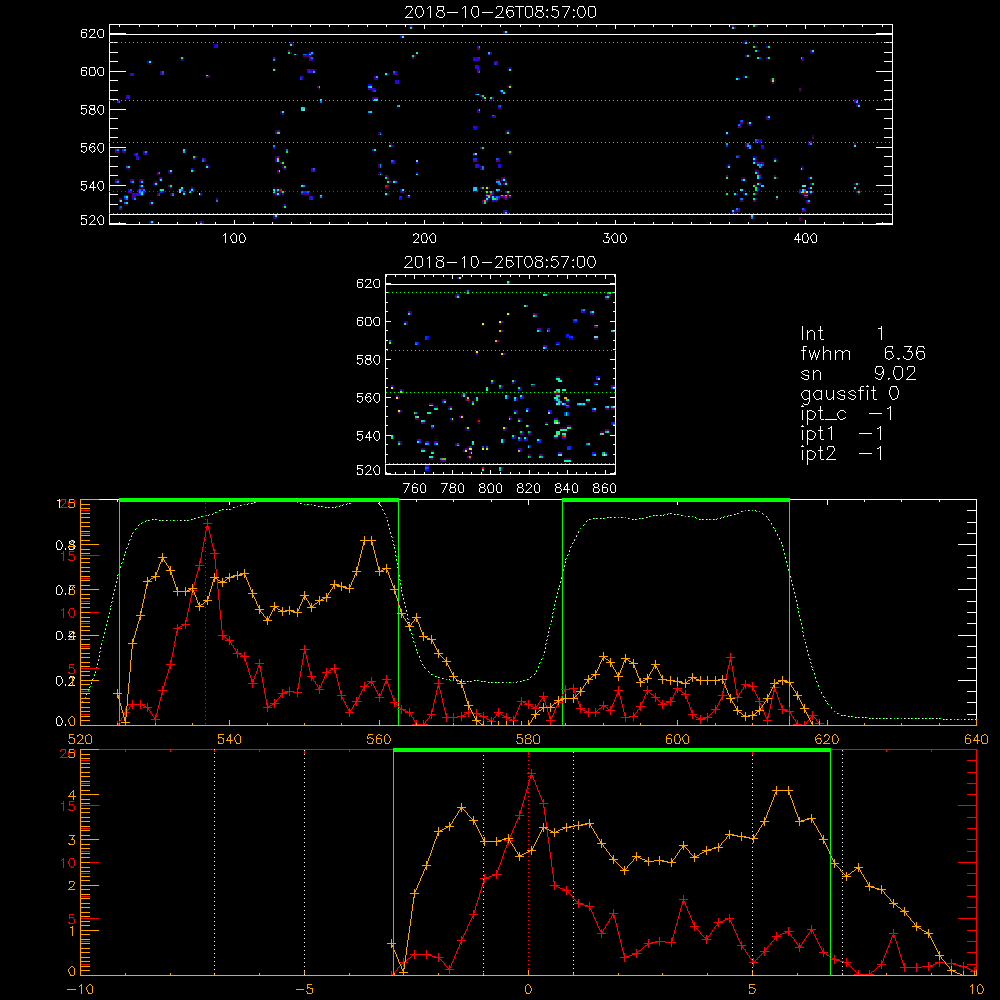Click the timestamp title above the wide top image

[x=501, y=12]
